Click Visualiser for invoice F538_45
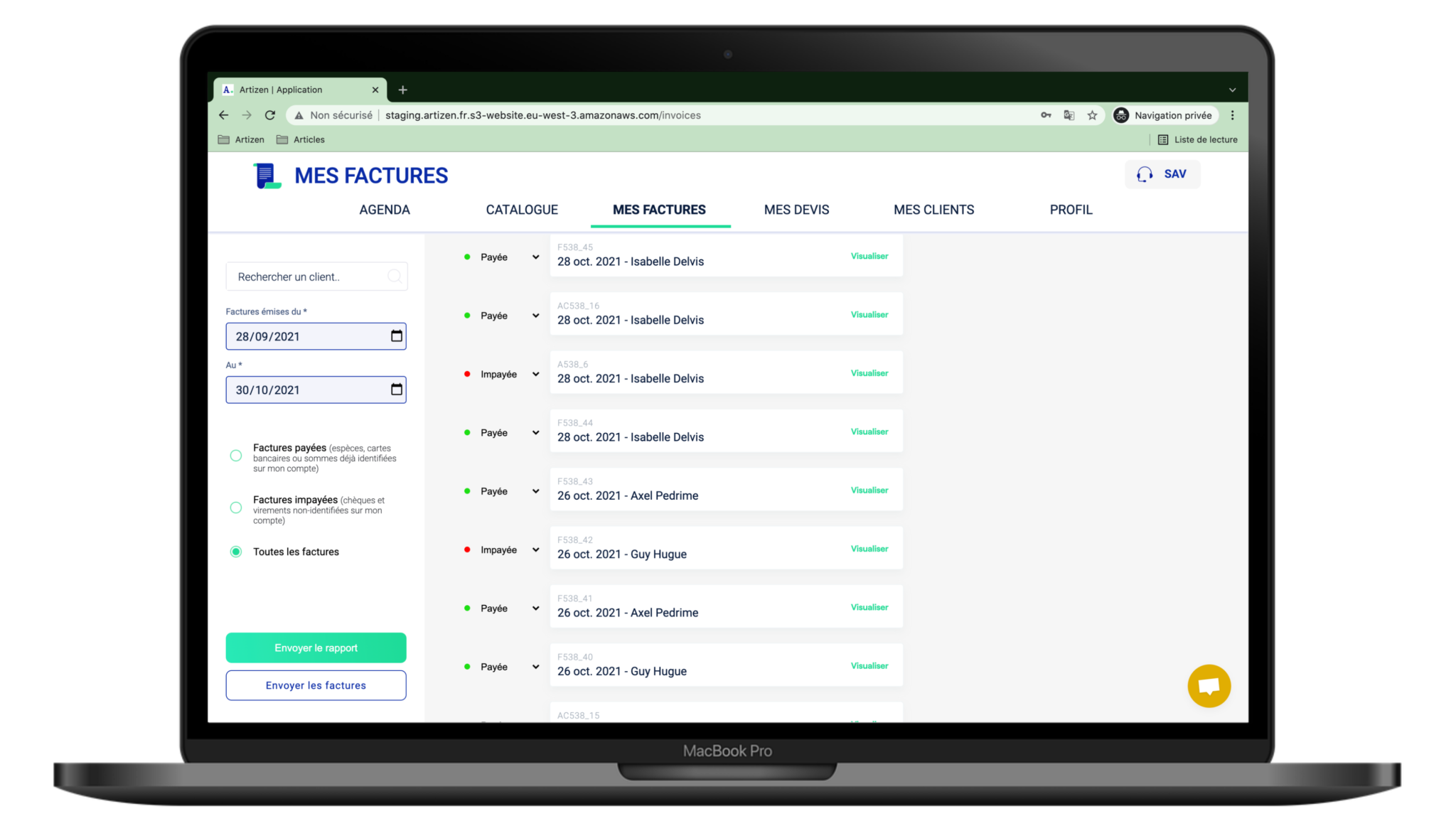This screenshot has width=1456, height=831. pyautogui.click(x=869, y=256)
